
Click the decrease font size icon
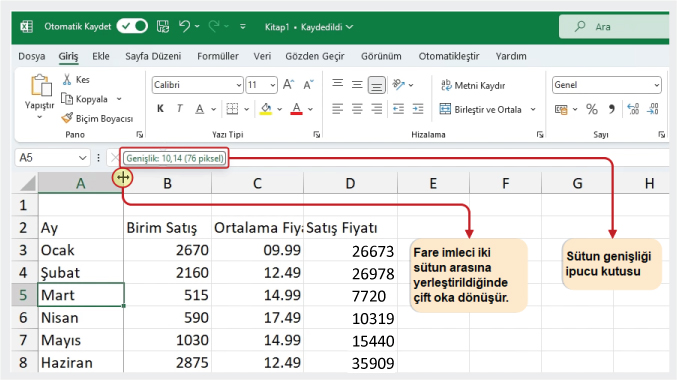click(x=308, y=85)
